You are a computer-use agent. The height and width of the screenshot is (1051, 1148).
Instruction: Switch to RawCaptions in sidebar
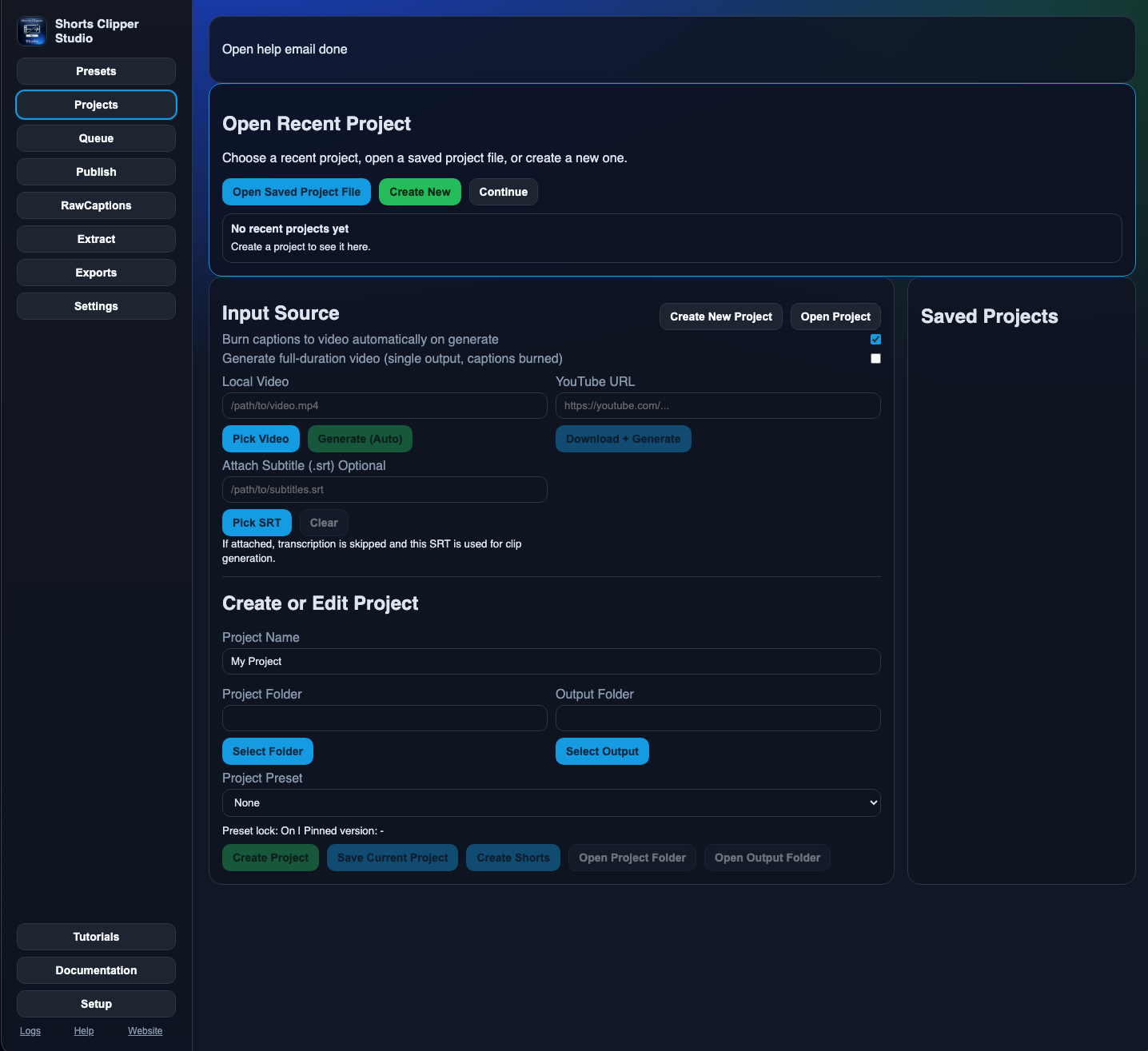tap(96, 205)
